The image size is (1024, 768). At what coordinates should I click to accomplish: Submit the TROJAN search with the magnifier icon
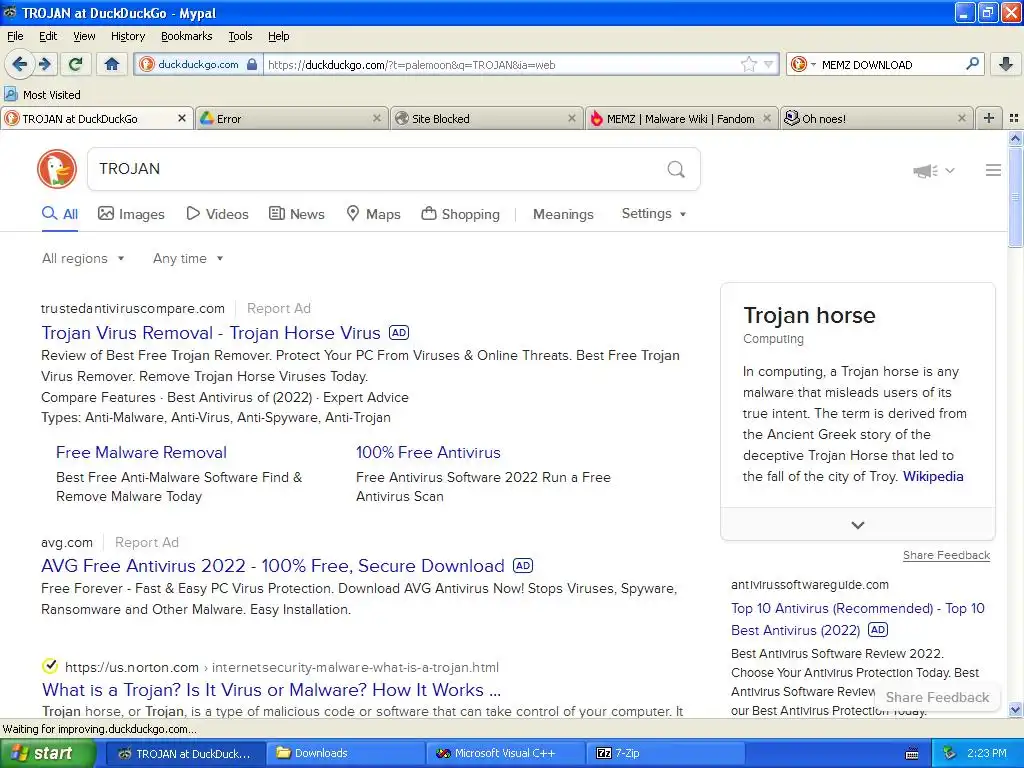[x=676, y=169]
